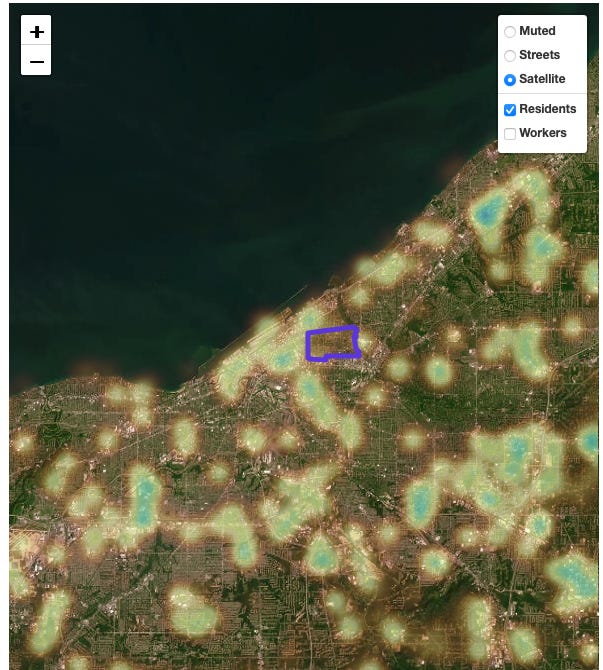Image resolution: width=603 pixels, height=670 pixels.
Task: Zoom in with the plus button
Action: pyautogui.click(x=36, y=30)
